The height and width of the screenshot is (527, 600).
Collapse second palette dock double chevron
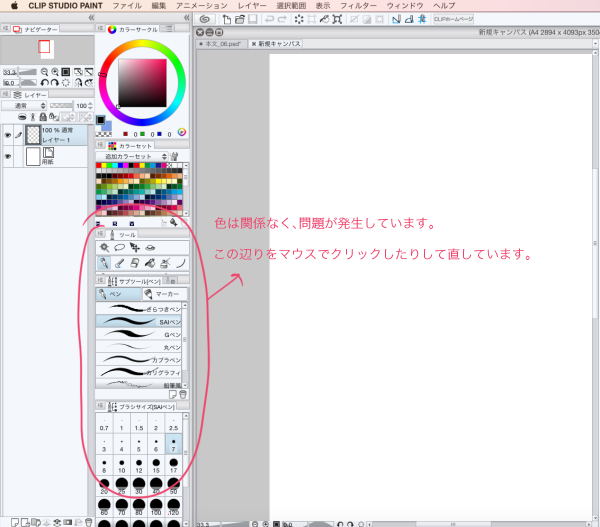click(186, 18)
